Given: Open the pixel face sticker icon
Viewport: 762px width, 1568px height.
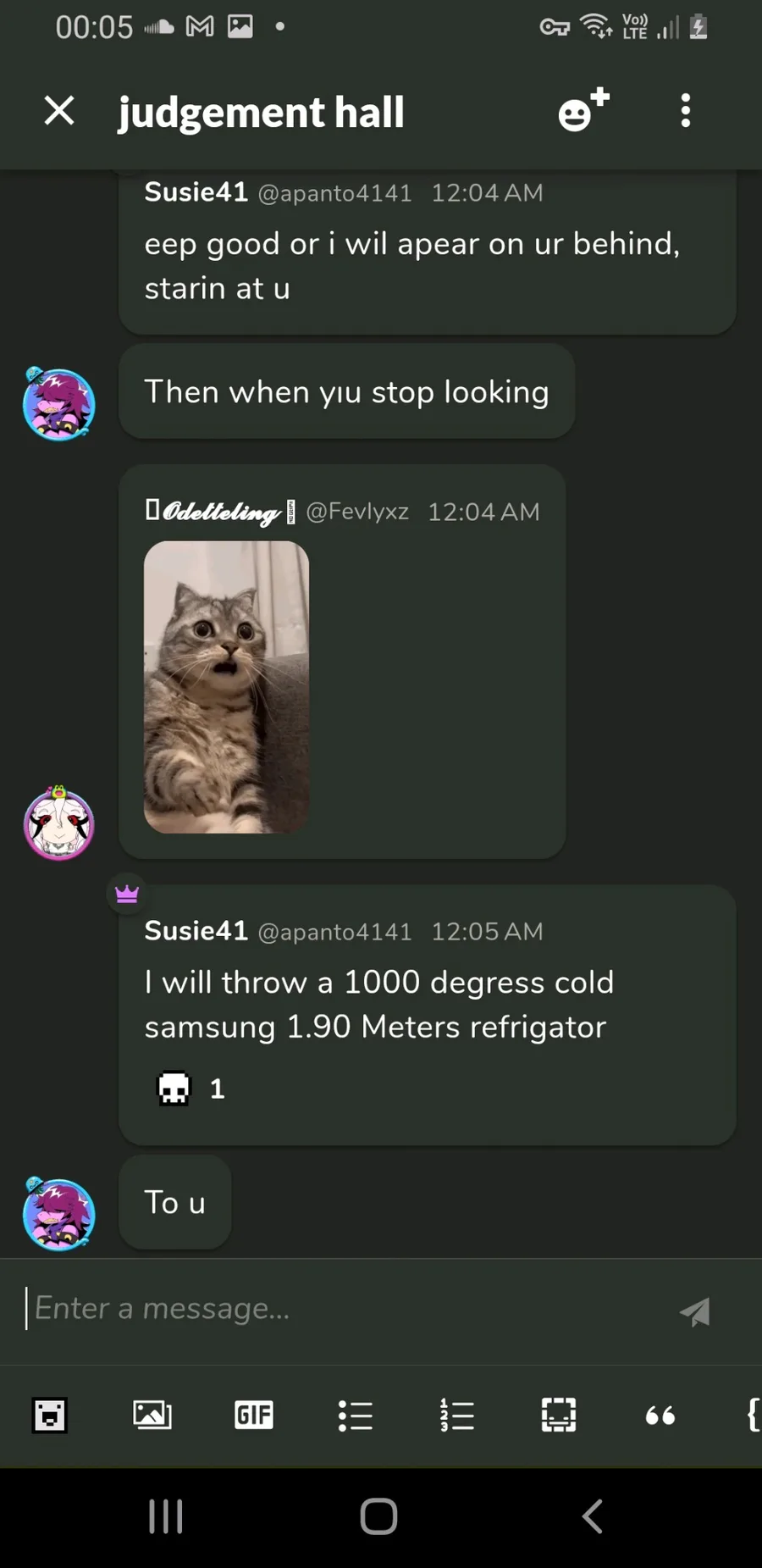Looking at the screenshot, I should pos(50,1416).
